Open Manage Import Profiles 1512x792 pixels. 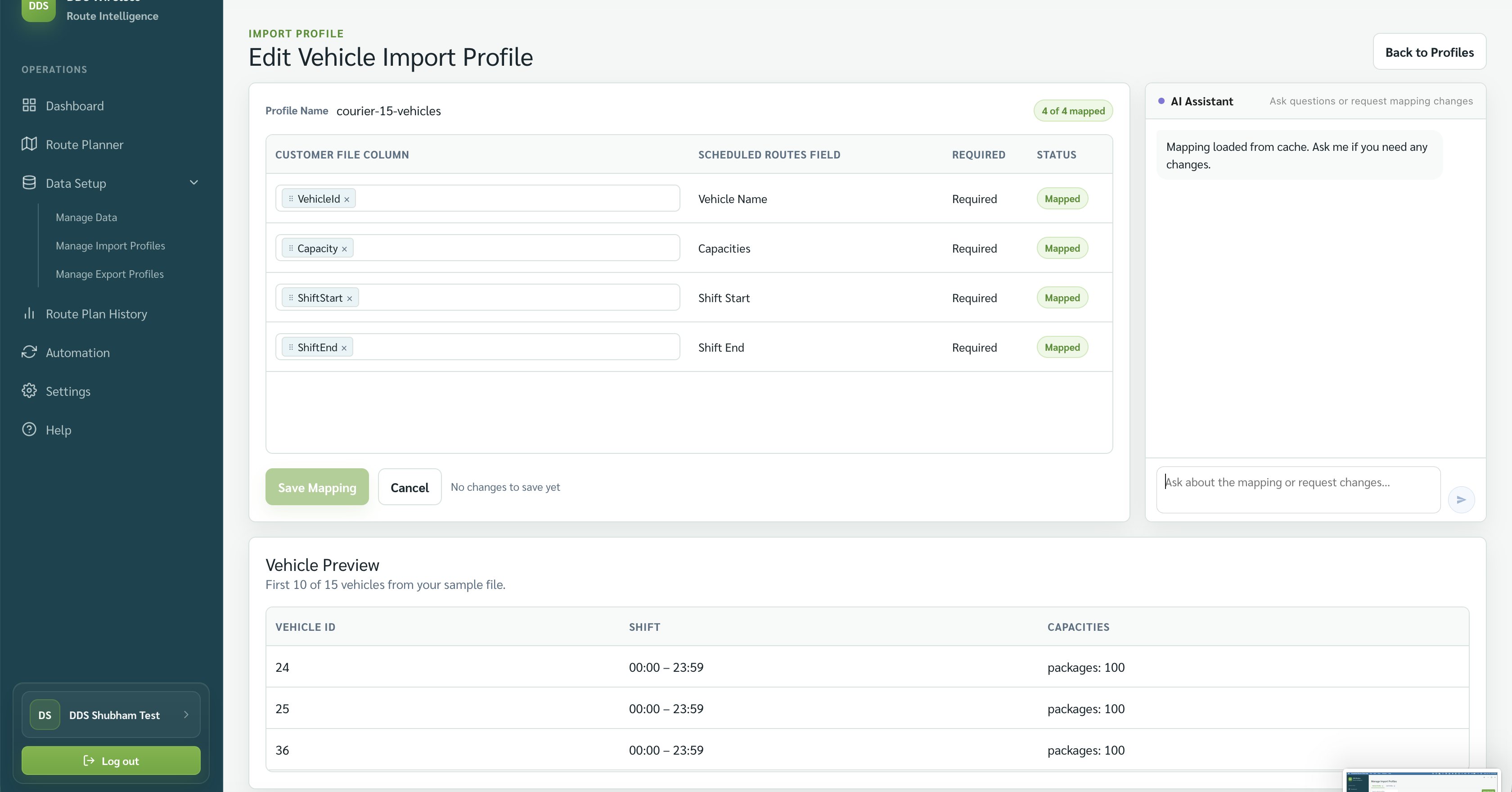pos(110,245)
